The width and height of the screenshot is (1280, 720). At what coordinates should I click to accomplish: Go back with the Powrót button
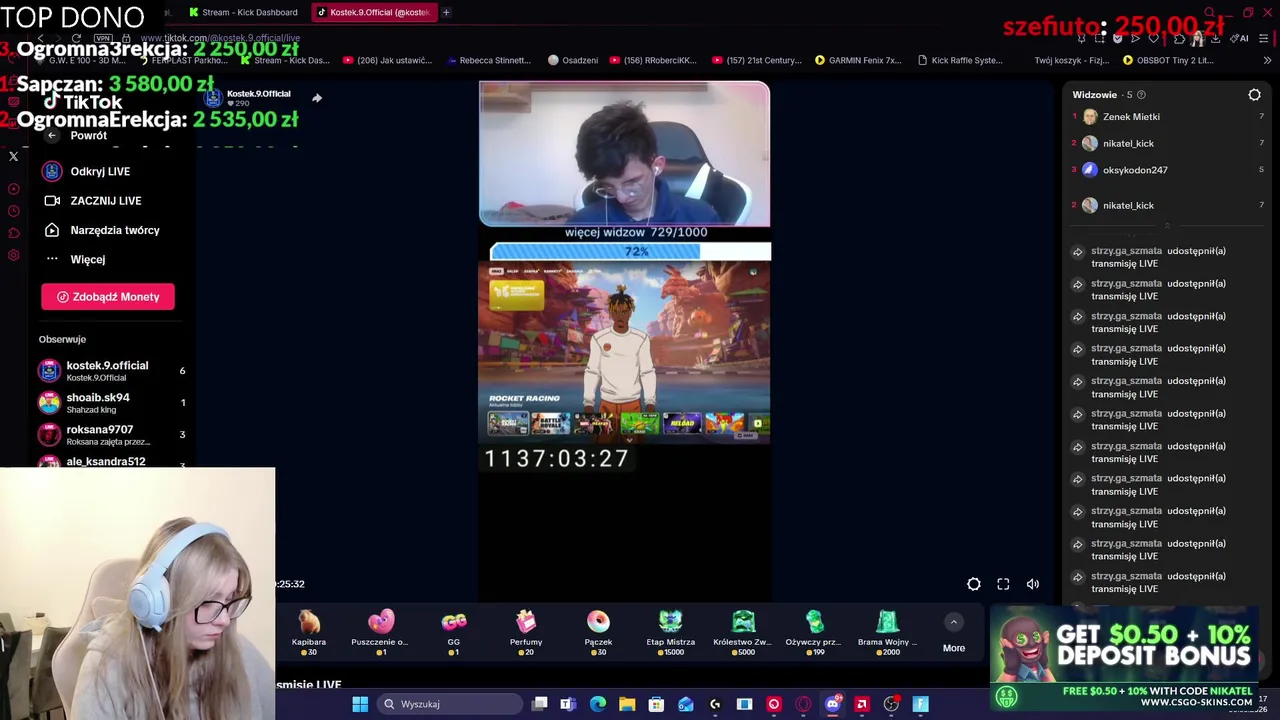click(x=78, y=135)
